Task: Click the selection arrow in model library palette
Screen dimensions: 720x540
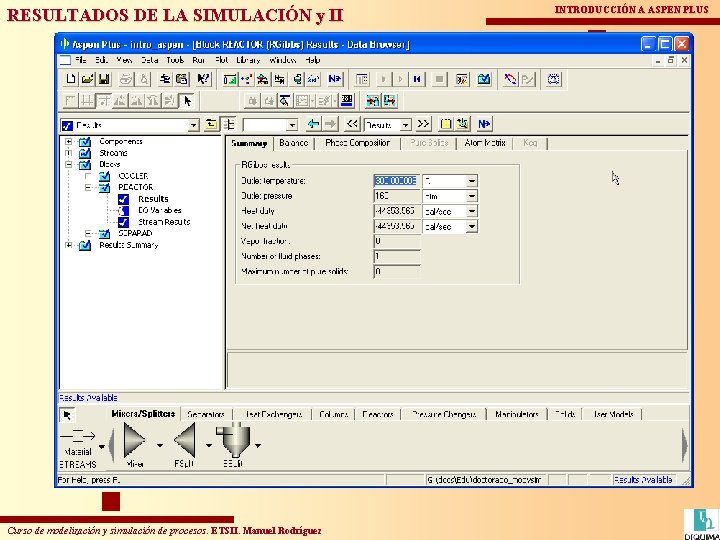Action: [67, 415]
